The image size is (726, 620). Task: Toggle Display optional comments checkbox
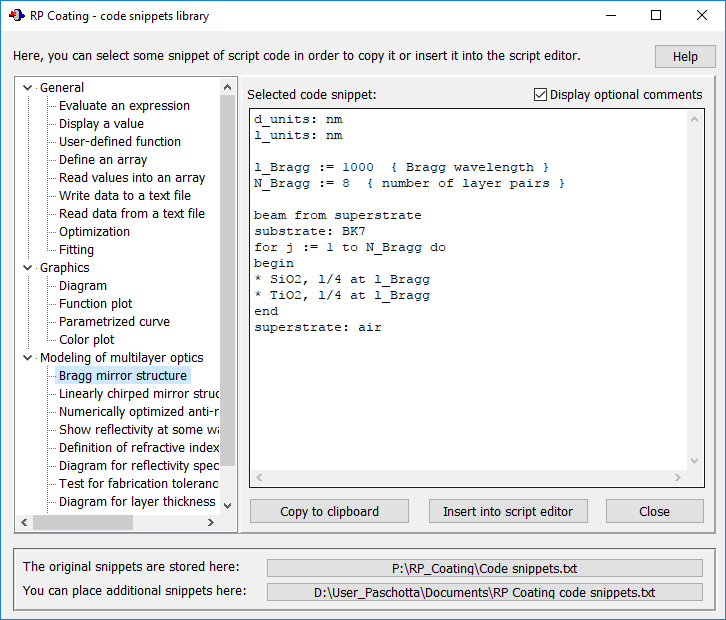[x=540, y=94]
